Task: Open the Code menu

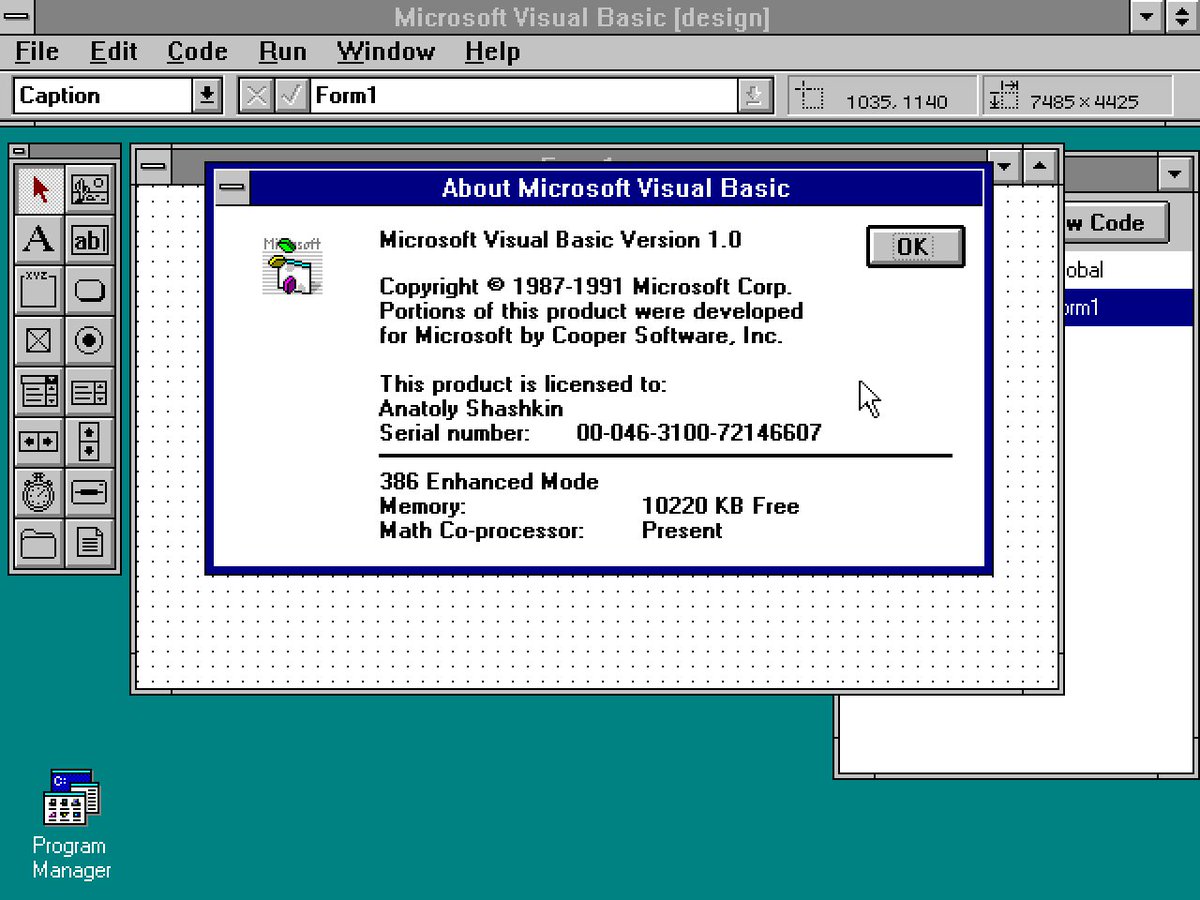Action: (x=197, y=51)
